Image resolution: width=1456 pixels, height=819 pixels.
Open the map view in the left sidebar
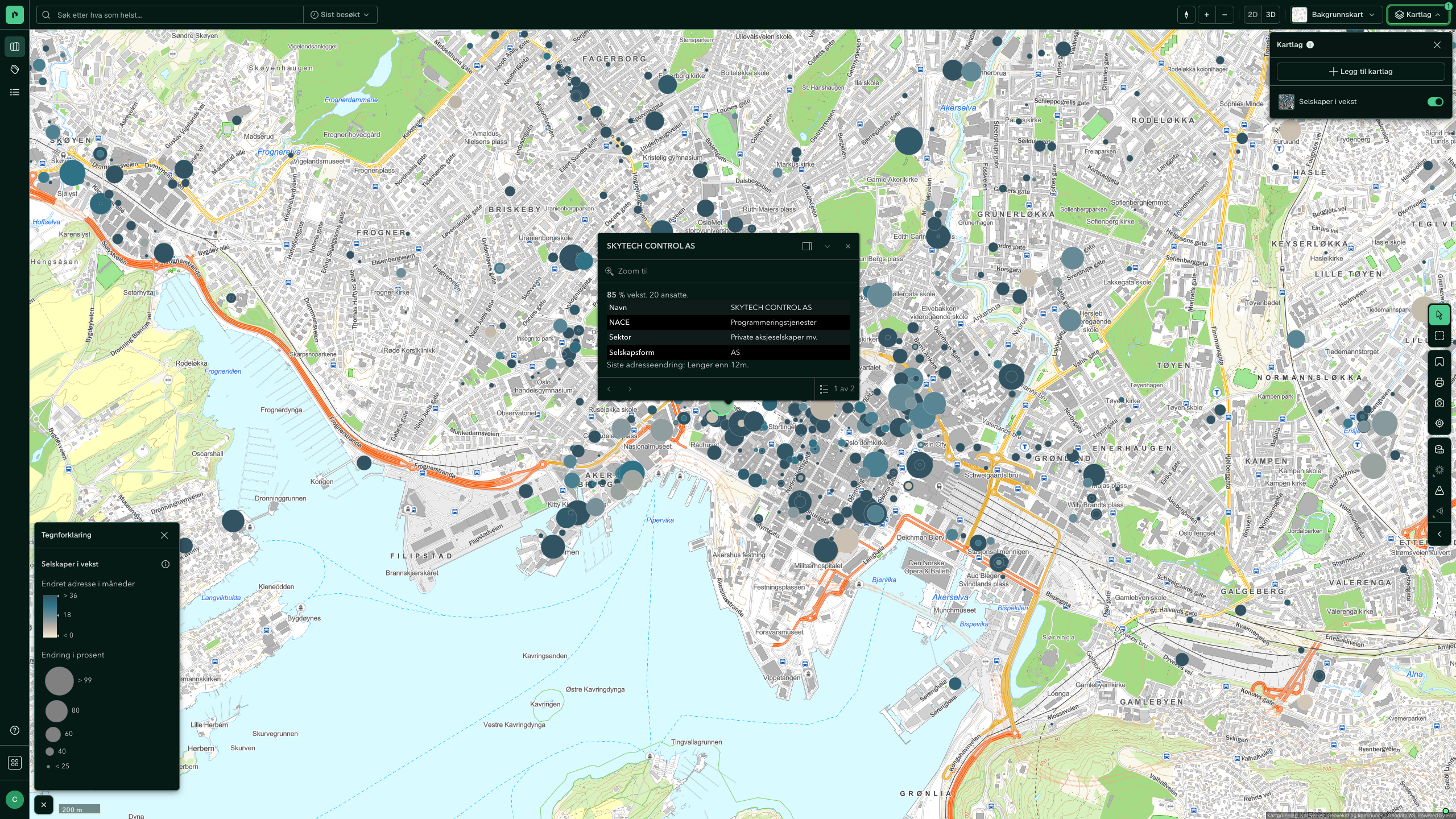point(15,47)
